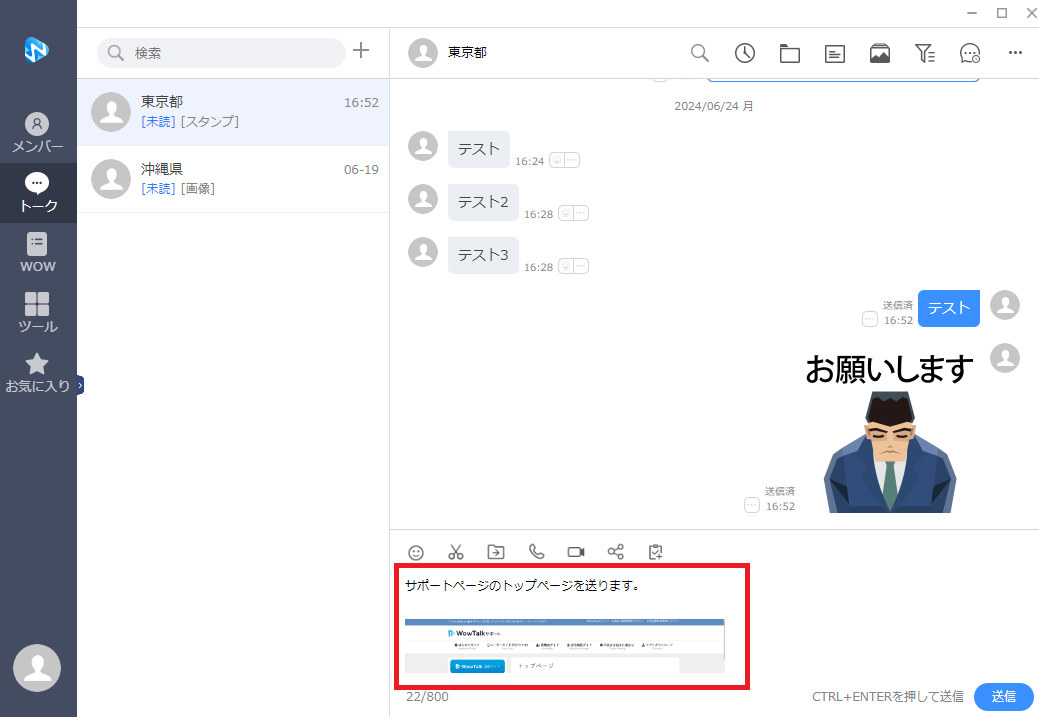Click the scissors screenshot capture icon
Viewport: 1039px width, 717px height.
pyautogui.click(x=456, y=552)
